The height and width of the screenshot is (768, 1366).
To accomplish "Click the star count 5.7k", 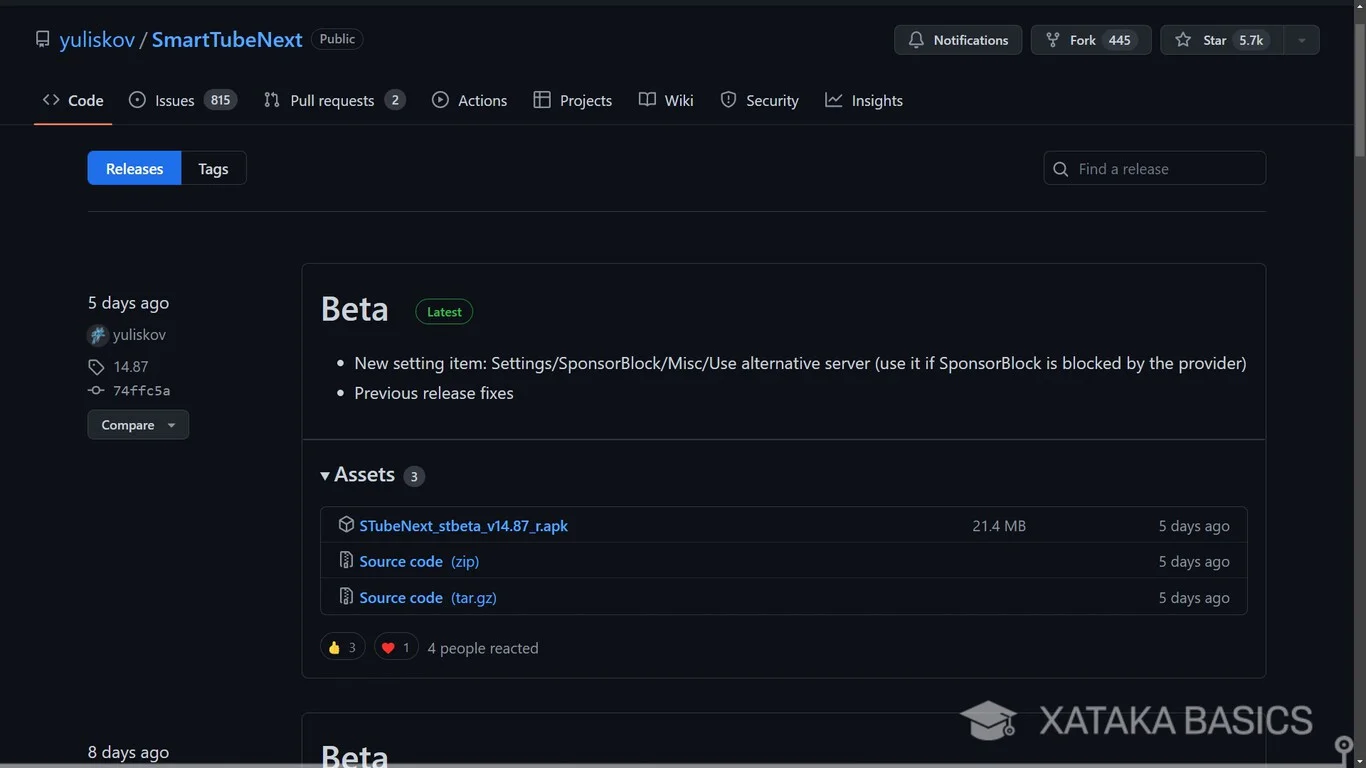I will pyautogui.click(x=1251, y=40).
